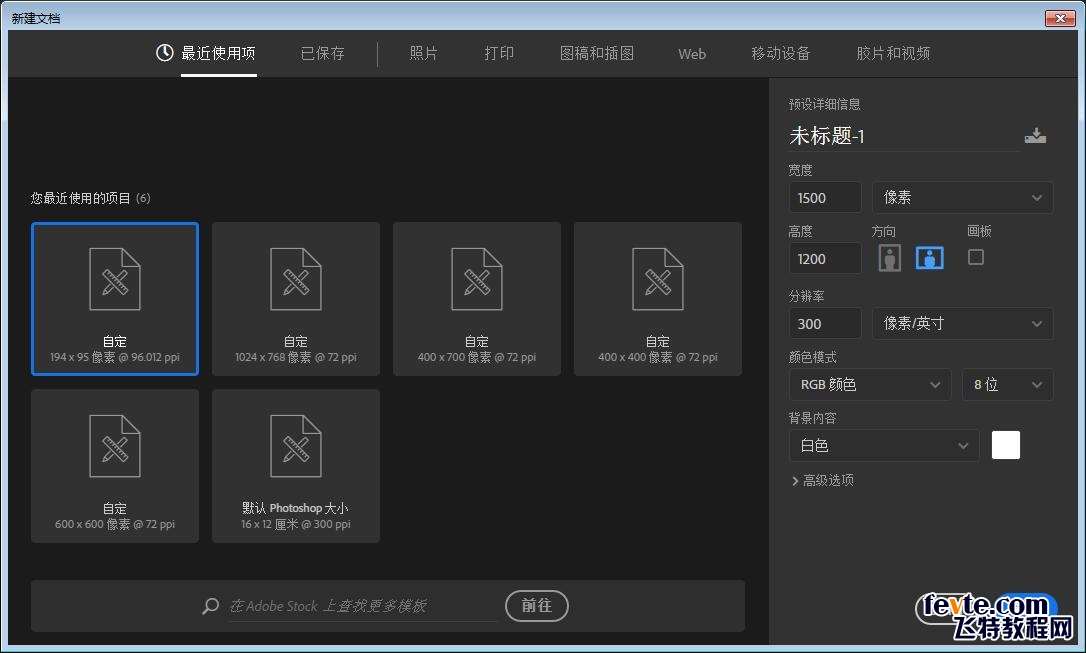Select the 胶片和视频 tab
1086x653 pixels.
pyautogui.click(x=893, y=53)
